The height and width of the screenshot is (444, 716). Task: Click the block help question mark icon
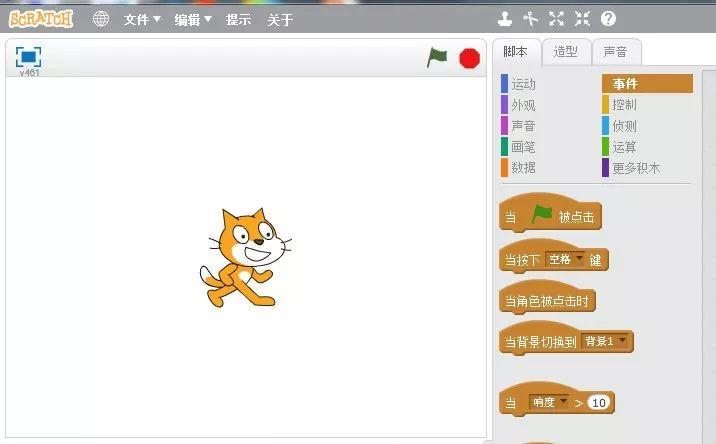pyautogui.click(x=608, y=19)
